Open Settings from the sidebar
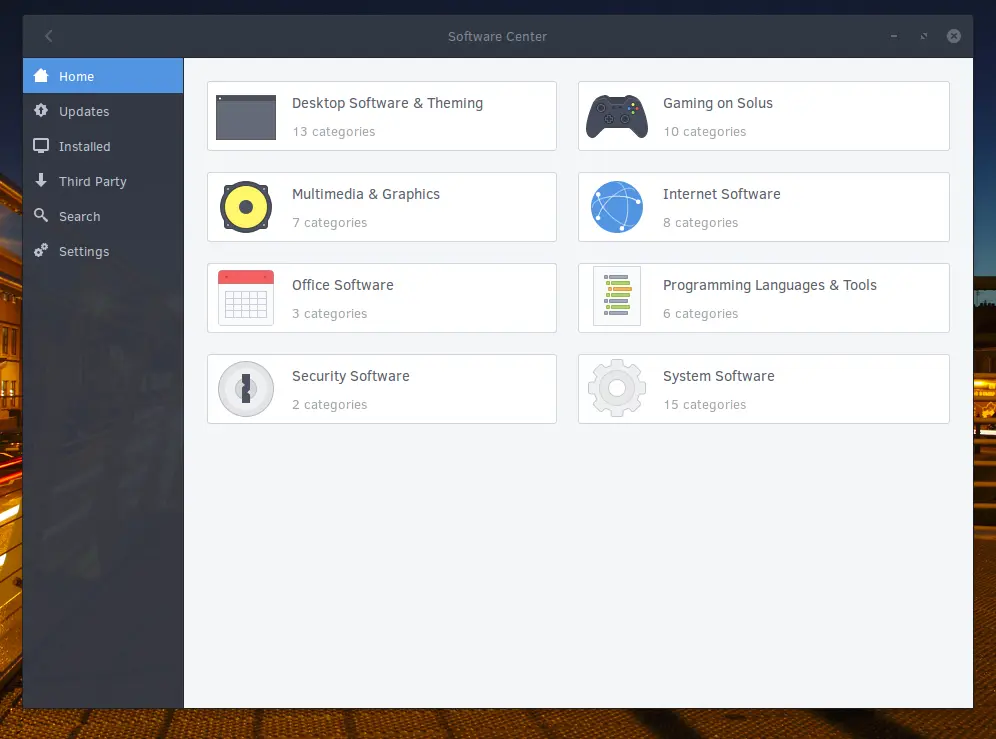Viewport: 996px width, 739px height. coord(103,251)
